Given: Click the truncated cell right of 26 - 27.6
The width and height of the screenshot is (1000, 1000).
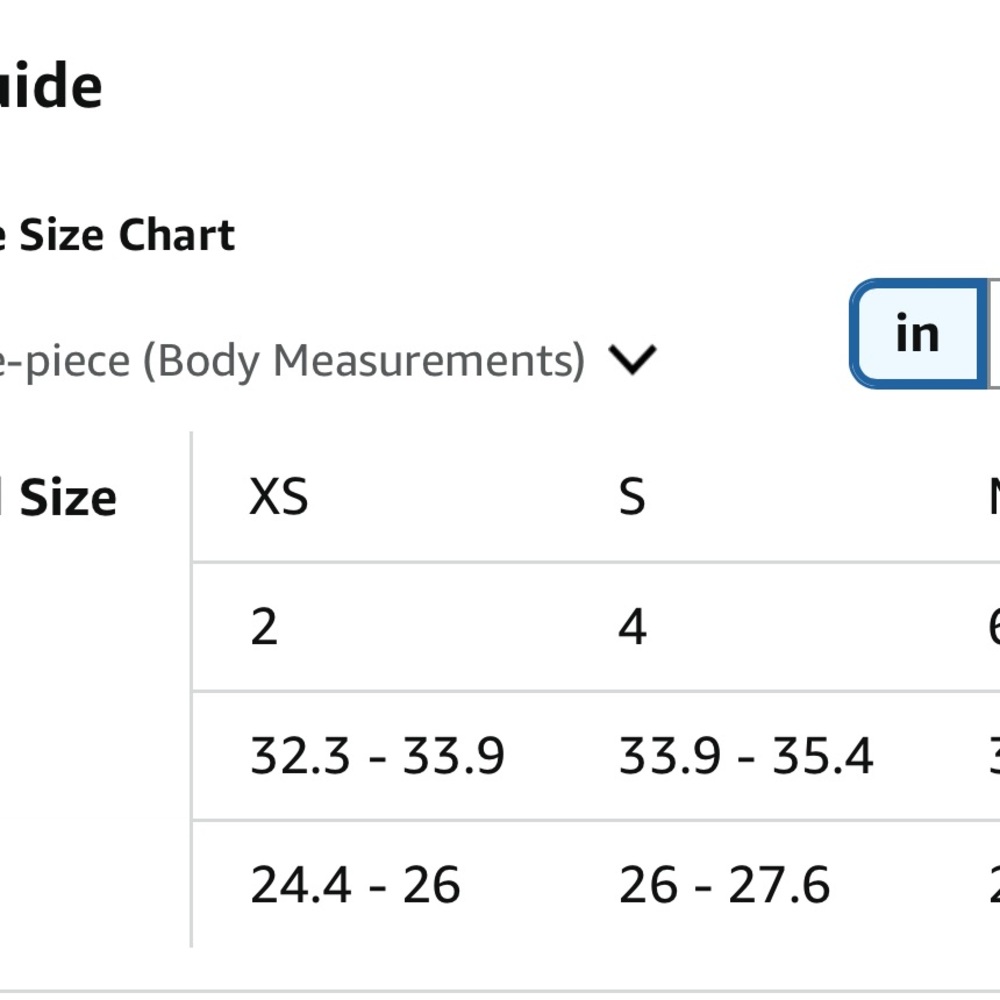Looking at the screenshot, I should [x=994, y=885].
